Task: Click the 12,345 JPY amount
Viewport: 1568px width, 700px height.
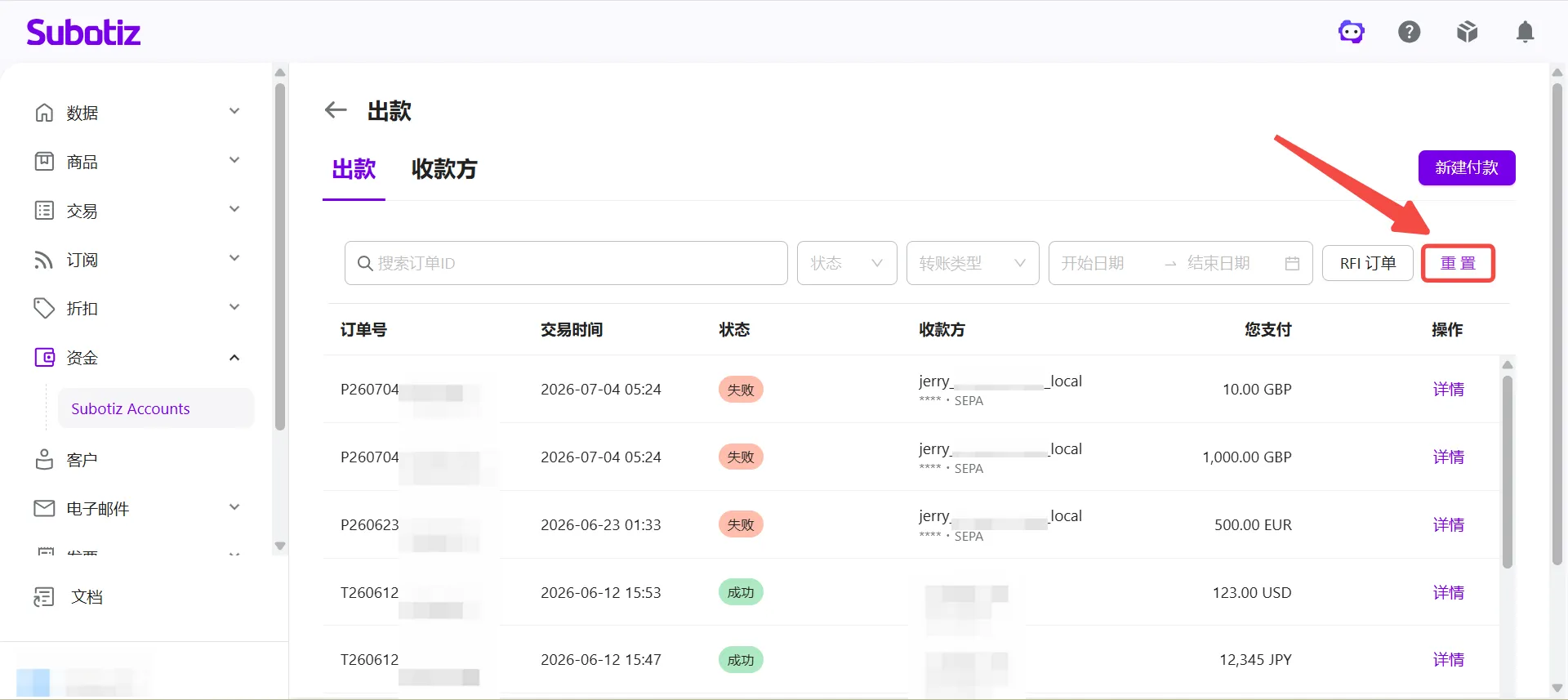Action: pos(1255,660)
